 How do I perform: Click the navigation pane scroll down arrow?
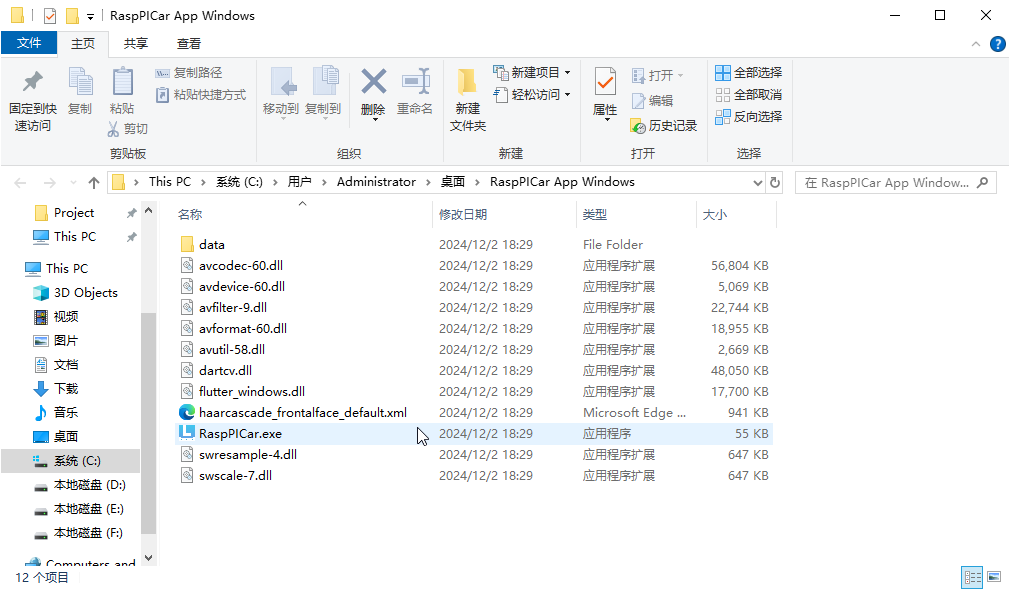click(x=148, y=558)
